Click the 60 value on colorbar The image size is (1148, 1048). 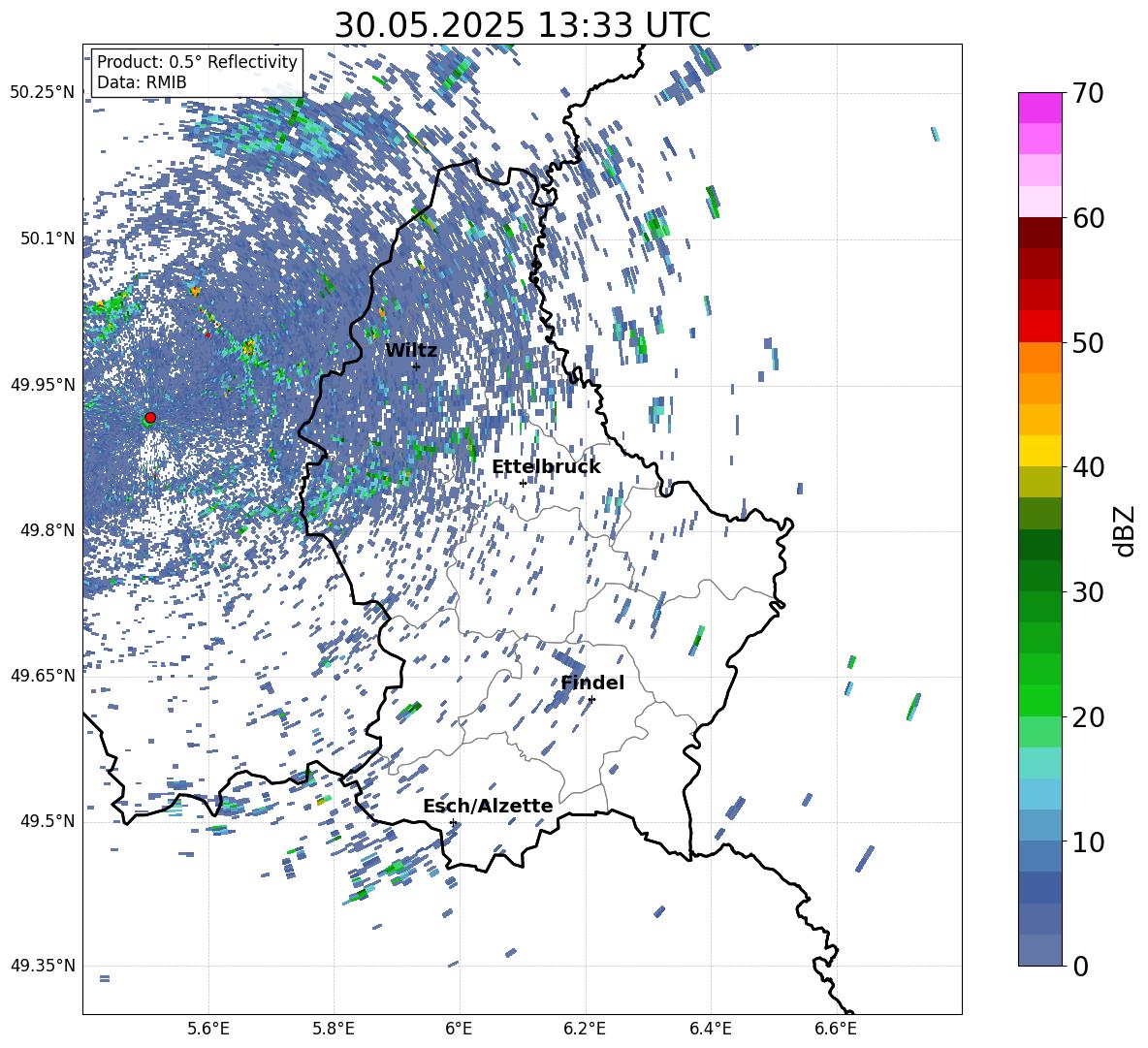[1089, 218]
